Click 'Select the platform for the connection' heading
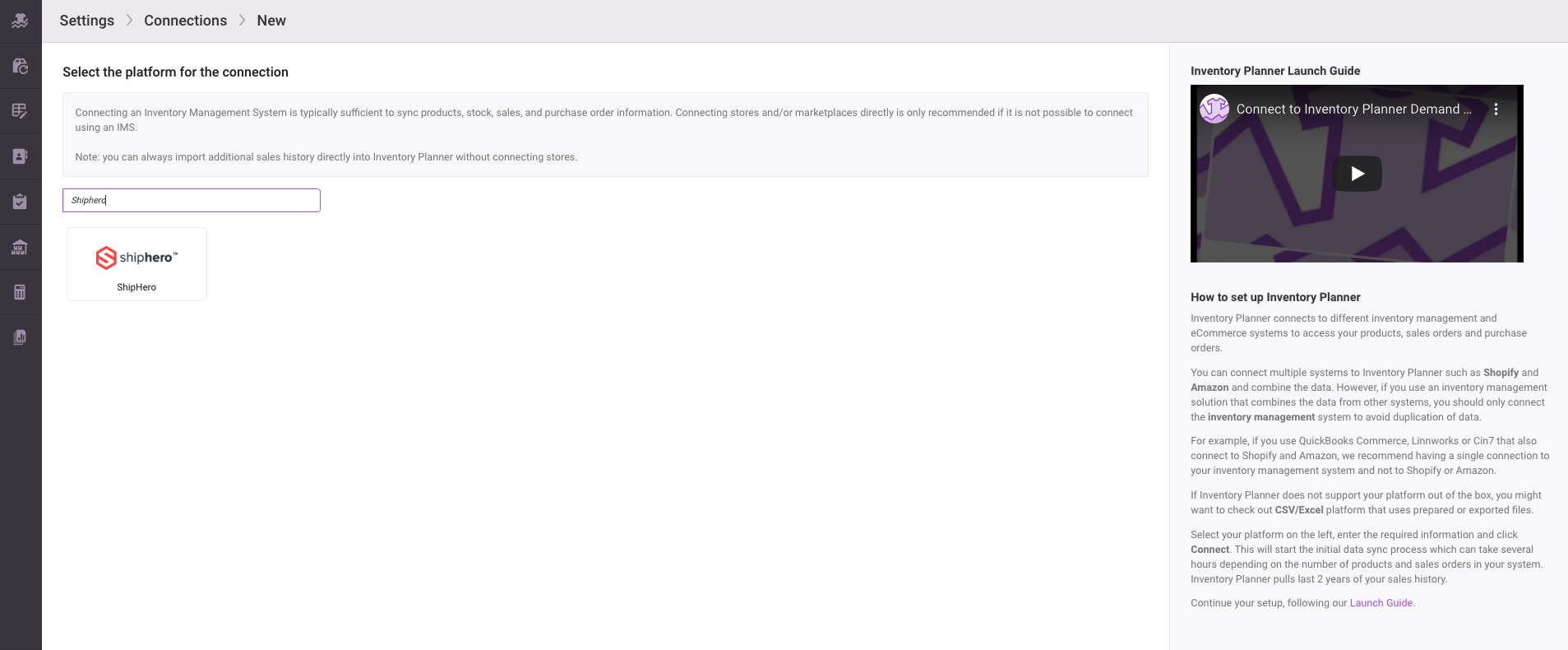This screenshot has width=1568, height=650. (x=176, y=72)
